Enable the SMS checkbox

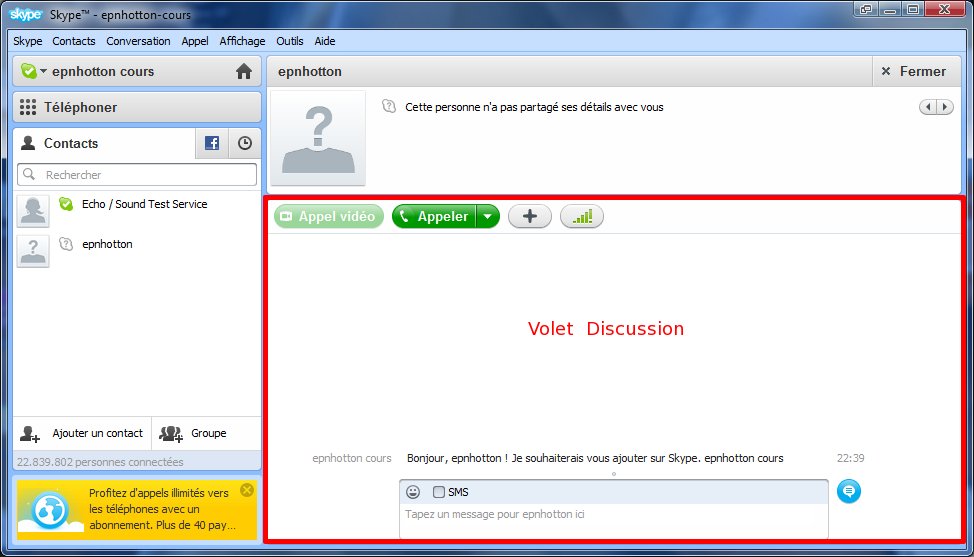coord(439,492)
